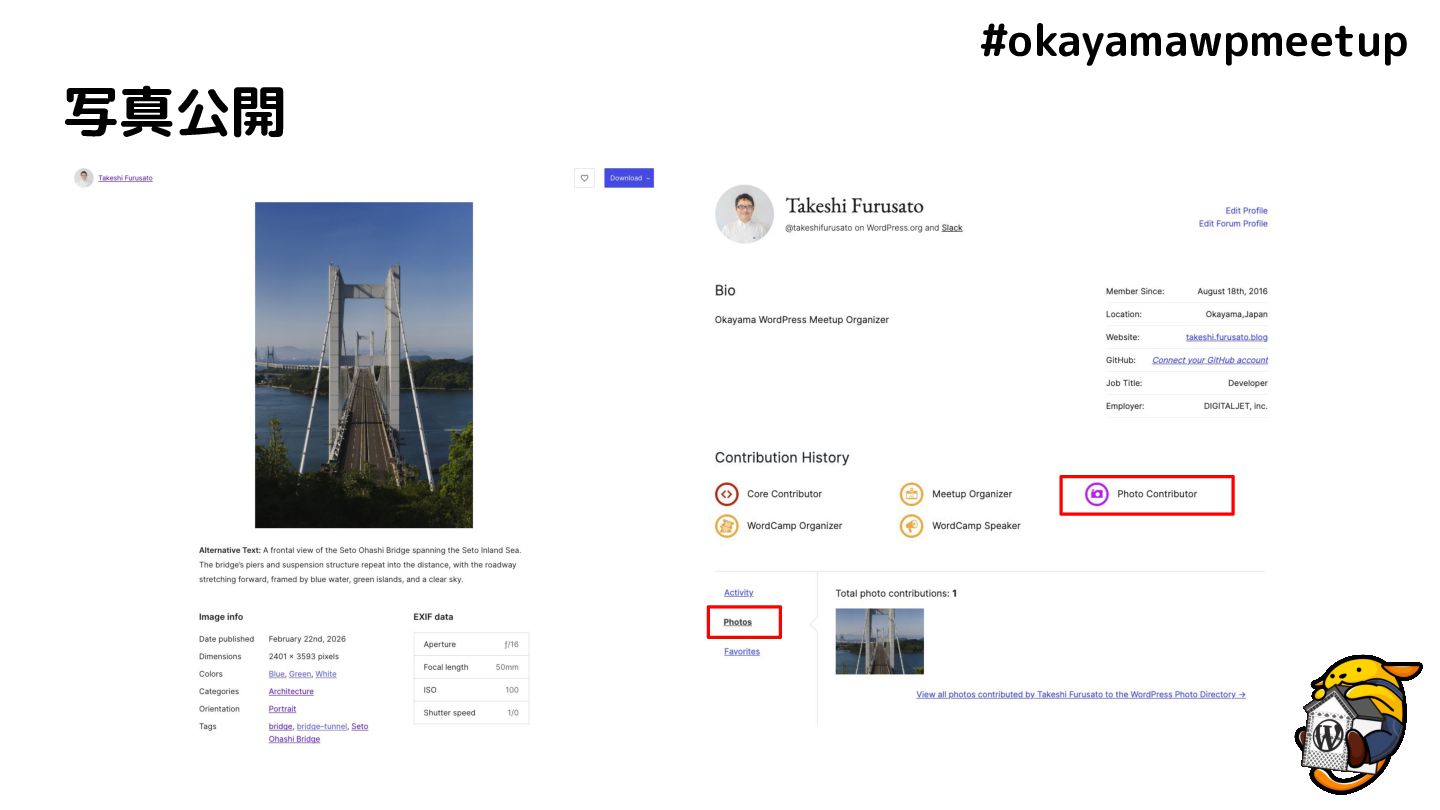Click the White color link
The image size is (1440, 810).
[x=326, y=674]
